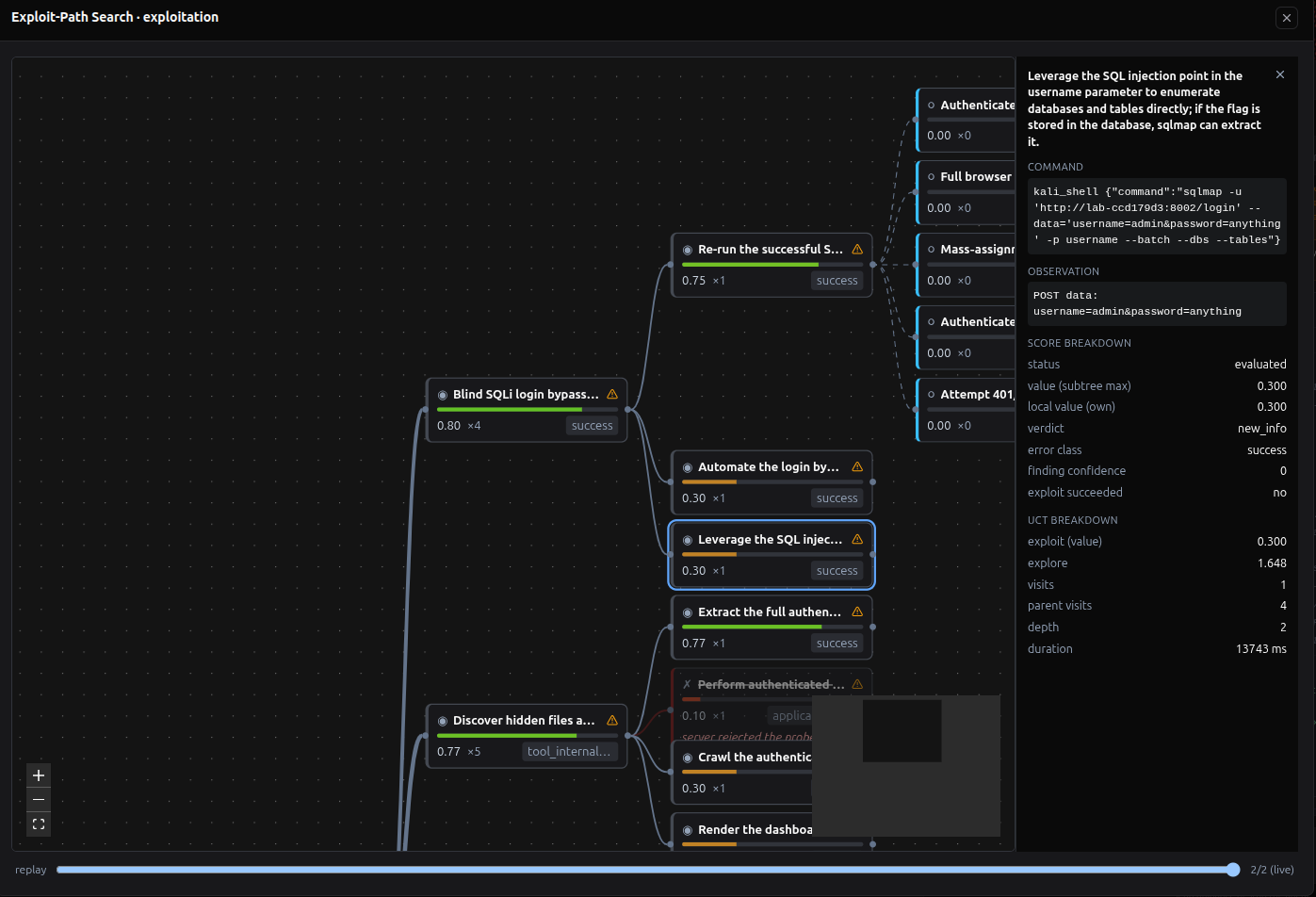
Task: Select the Render the dashboard node title
Action: coord(755,829)
